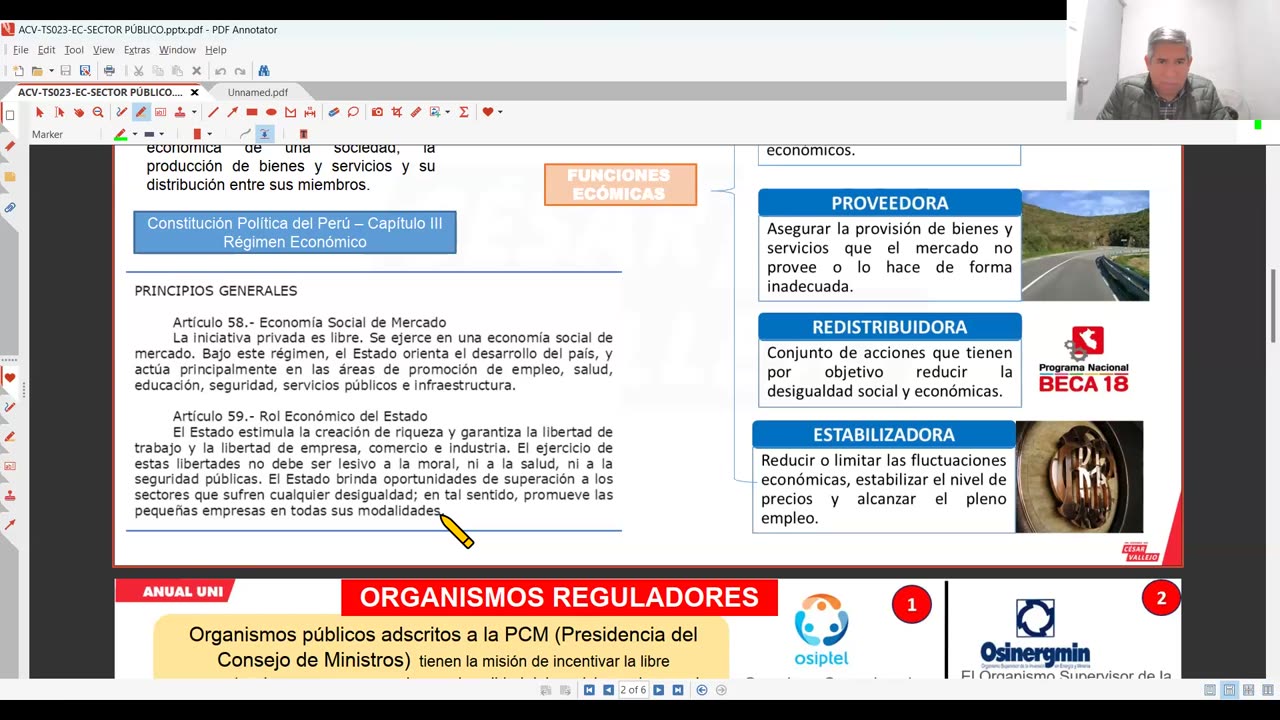Select the Line drawing tool
This screenshot has height=720, width=1280.
[213, 112]
